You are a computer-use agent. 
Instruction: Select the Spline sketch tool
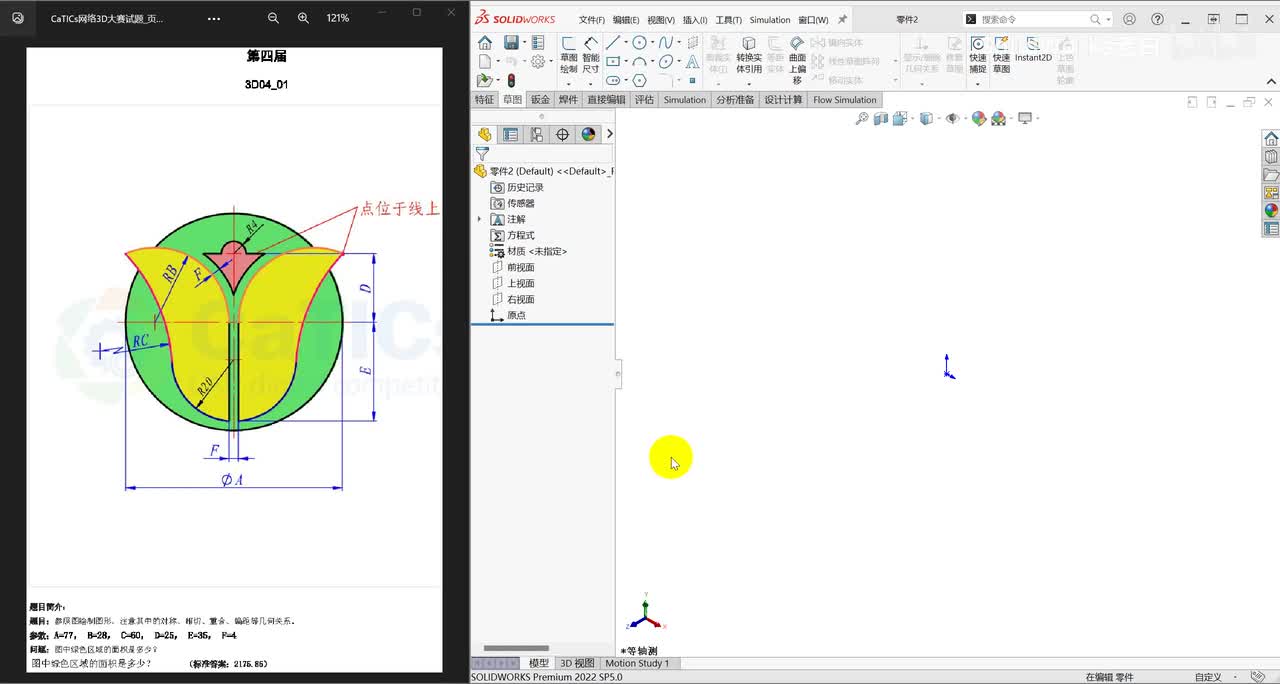(666, 42)
